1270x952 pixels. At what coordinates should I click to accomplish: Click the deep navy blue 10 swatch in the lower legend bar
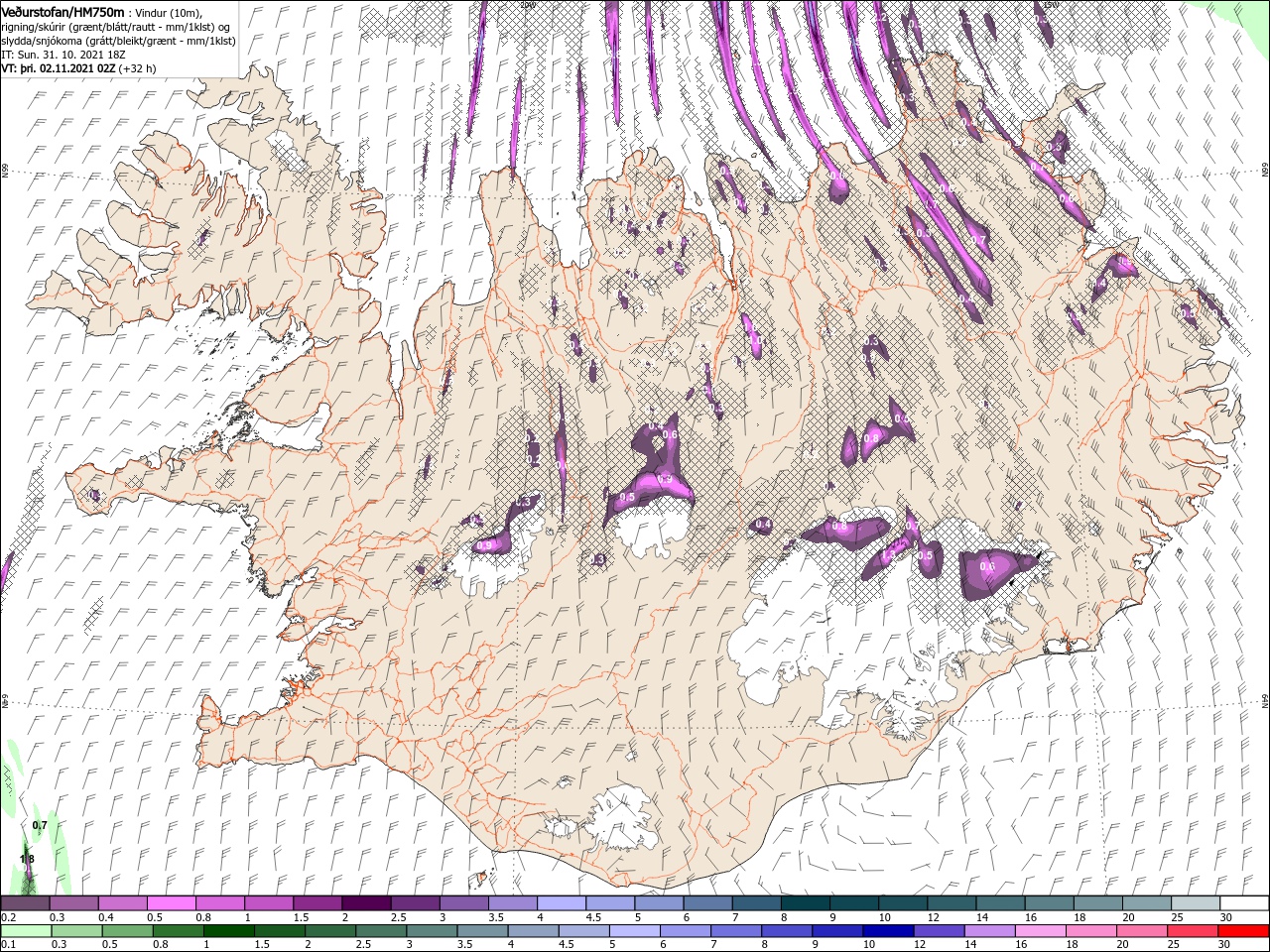coord(889,931)
